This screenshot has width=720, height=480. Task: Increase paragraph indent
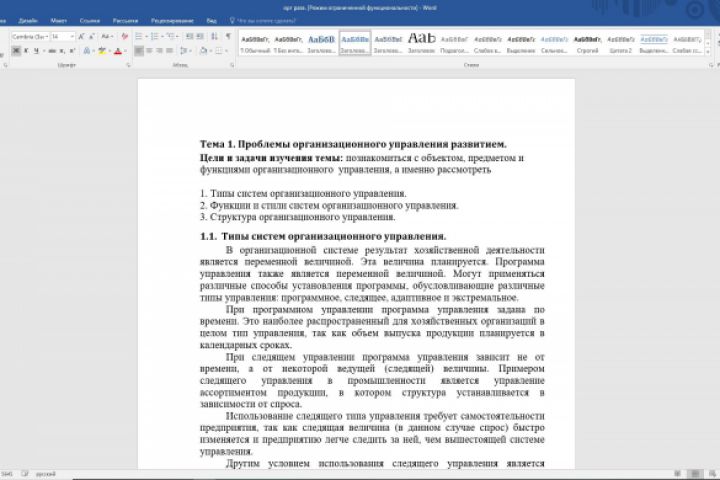200,36
